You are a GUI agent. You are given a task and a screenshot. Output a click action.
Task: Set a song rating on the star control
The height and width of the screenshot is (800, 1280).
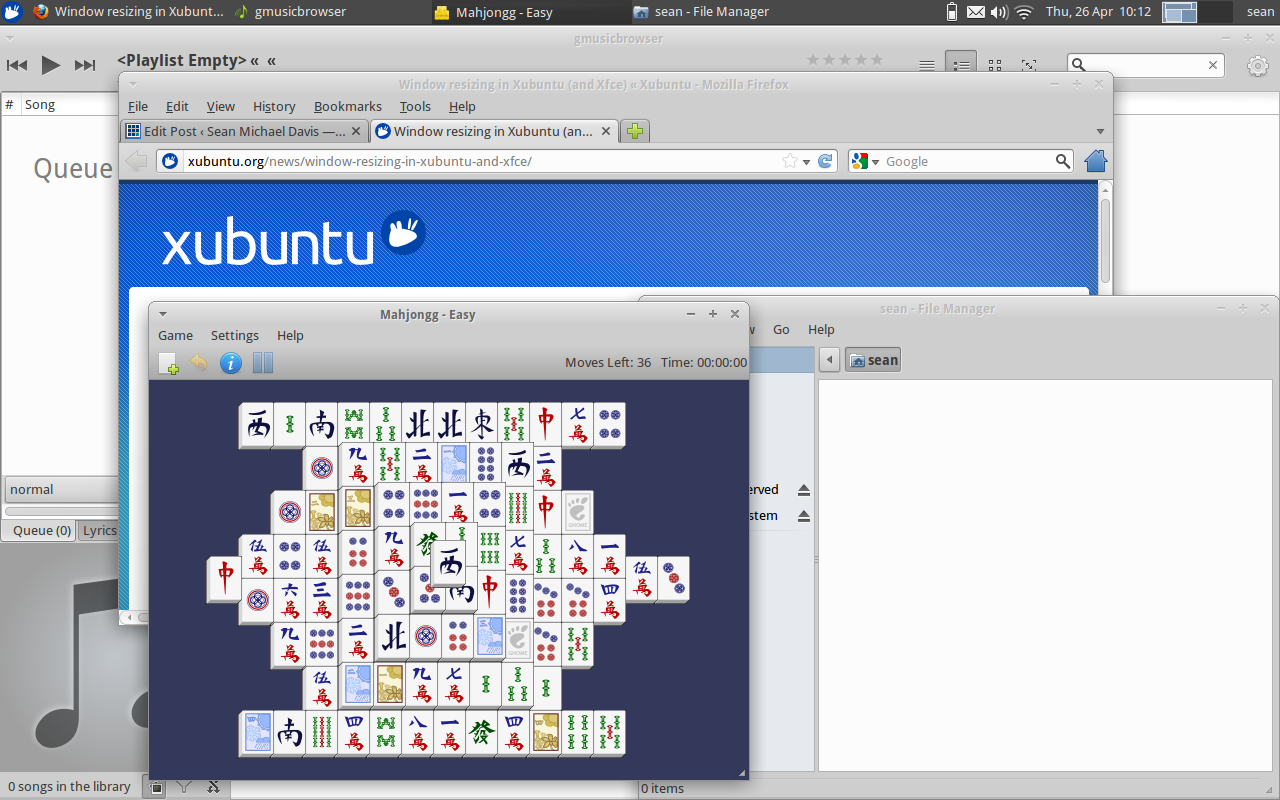tap(845, 59)
